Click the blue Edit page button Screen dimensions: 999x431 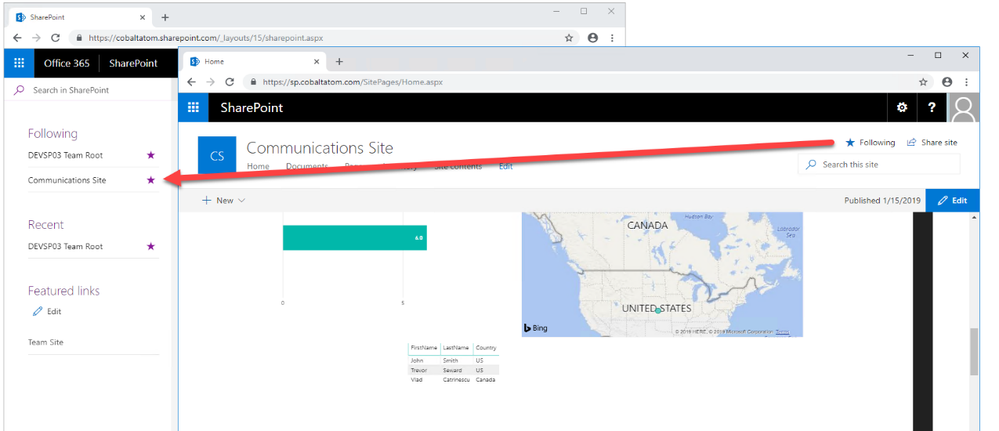[952, 200]
